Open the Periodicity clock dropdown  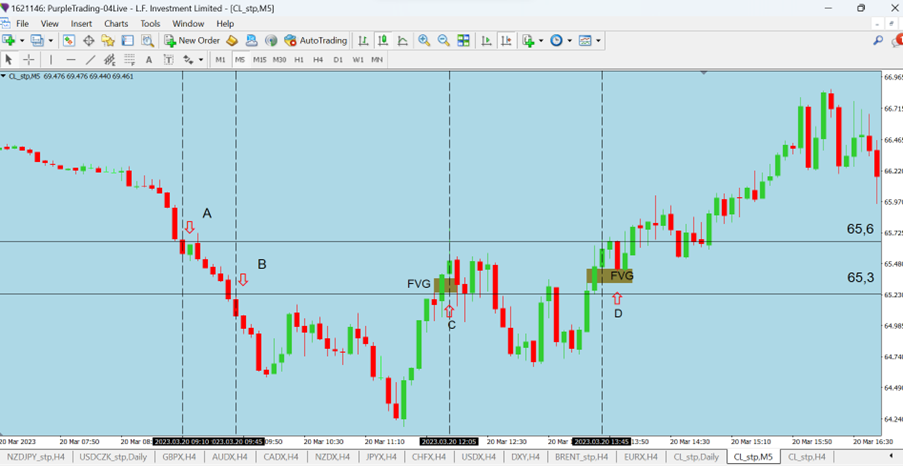click(569, 41)
